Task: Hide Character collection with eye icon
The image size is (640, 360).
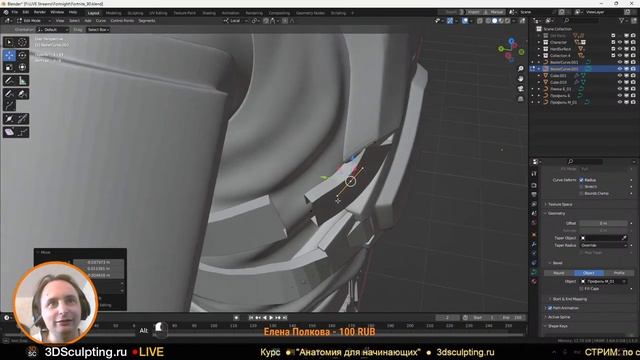Action: [620, 42]
